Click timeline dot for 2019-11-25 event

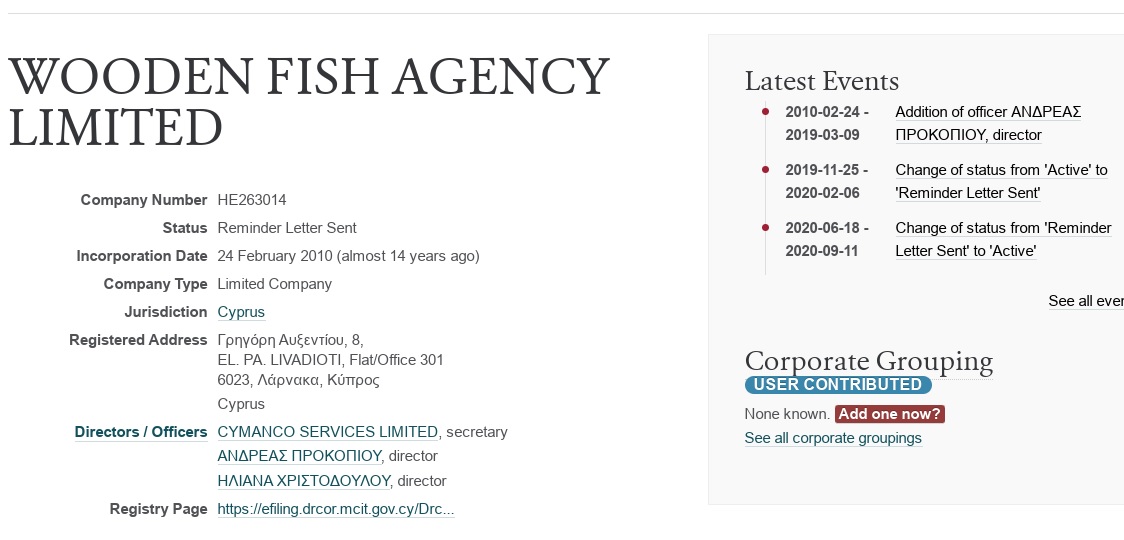click(x=765, y=170)
